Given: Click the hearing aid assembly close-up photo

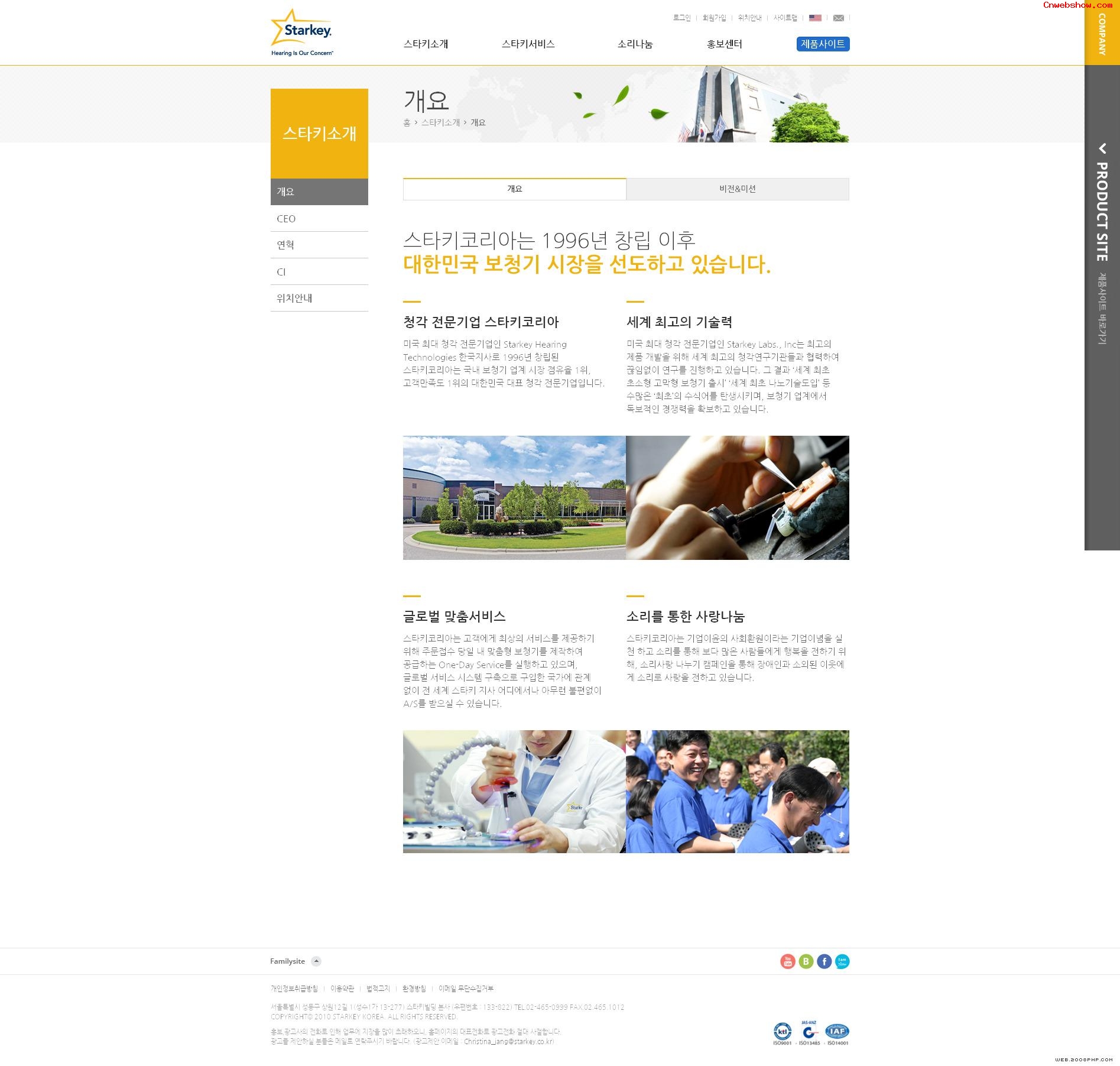Looking at the screenshot, I should point(738,498).
